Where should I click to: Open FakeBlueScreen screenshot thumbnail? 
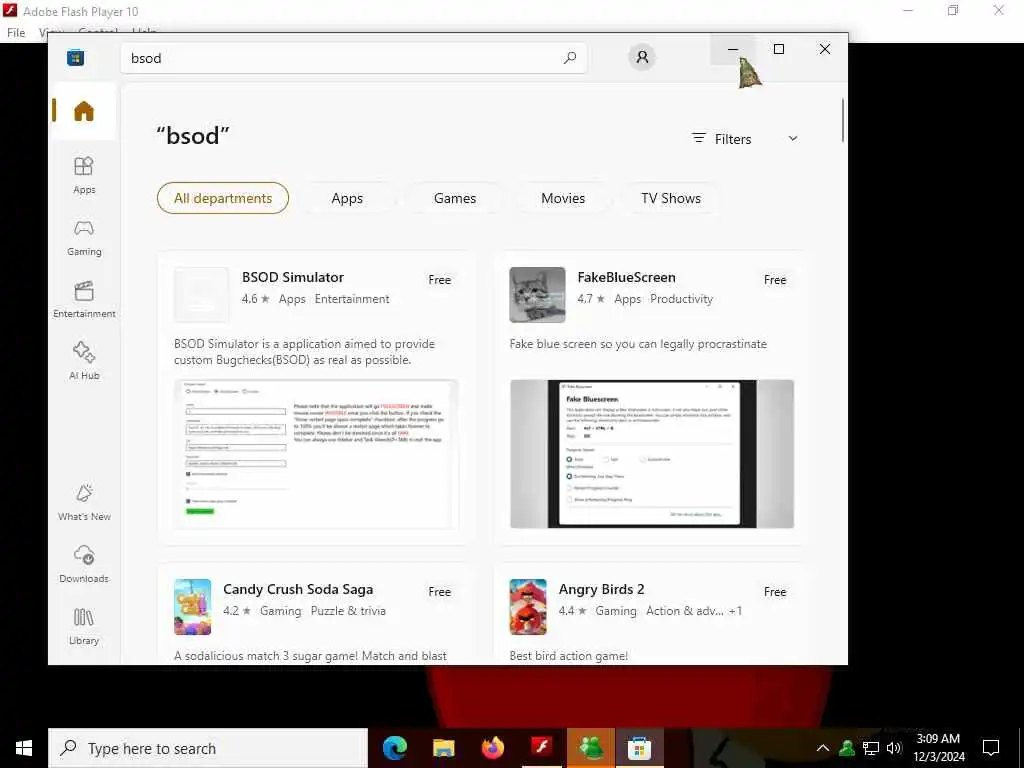point(652,454)
